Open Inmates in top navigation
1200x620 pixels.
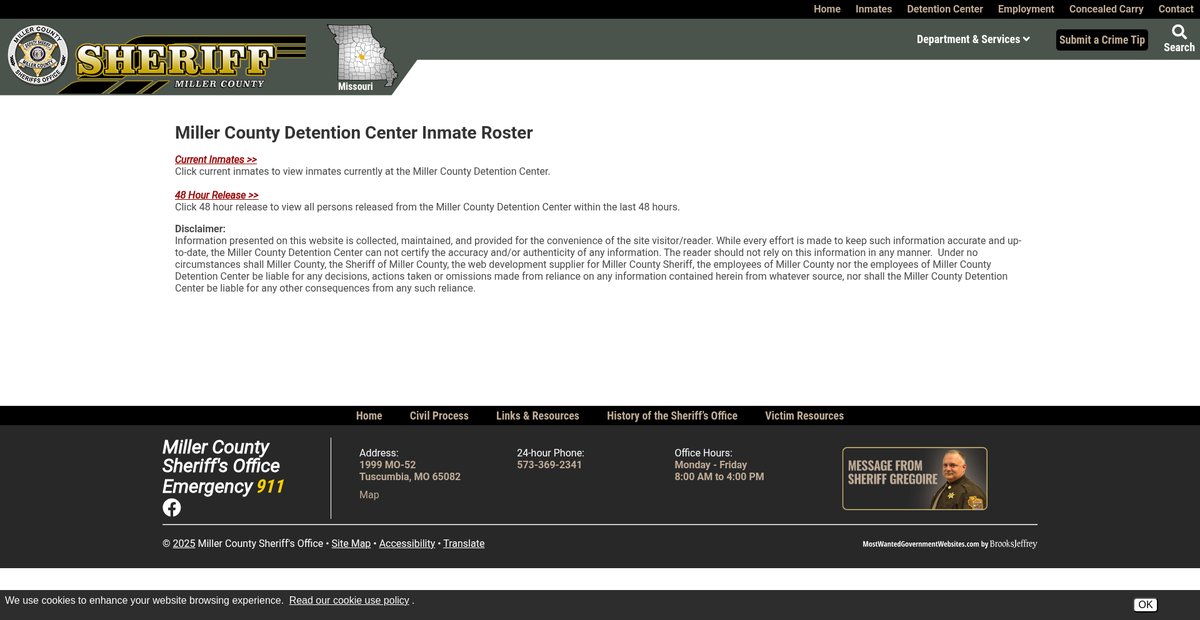coord(873,9)
